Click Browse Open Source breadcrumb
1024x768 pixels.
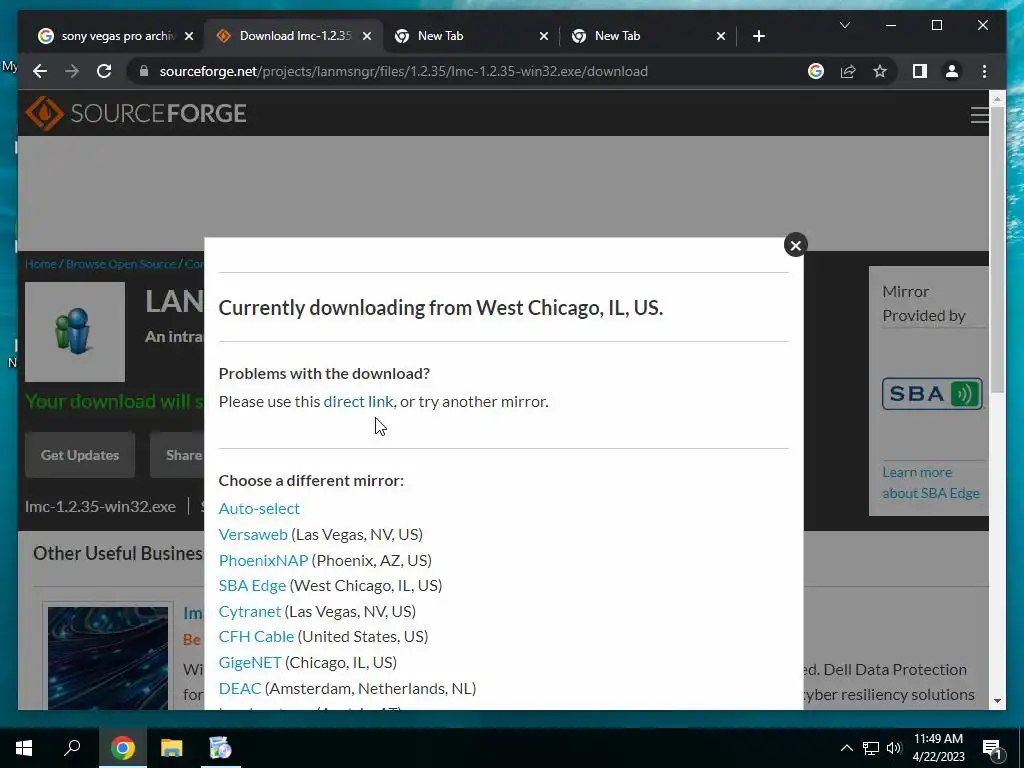click(121, 264)
